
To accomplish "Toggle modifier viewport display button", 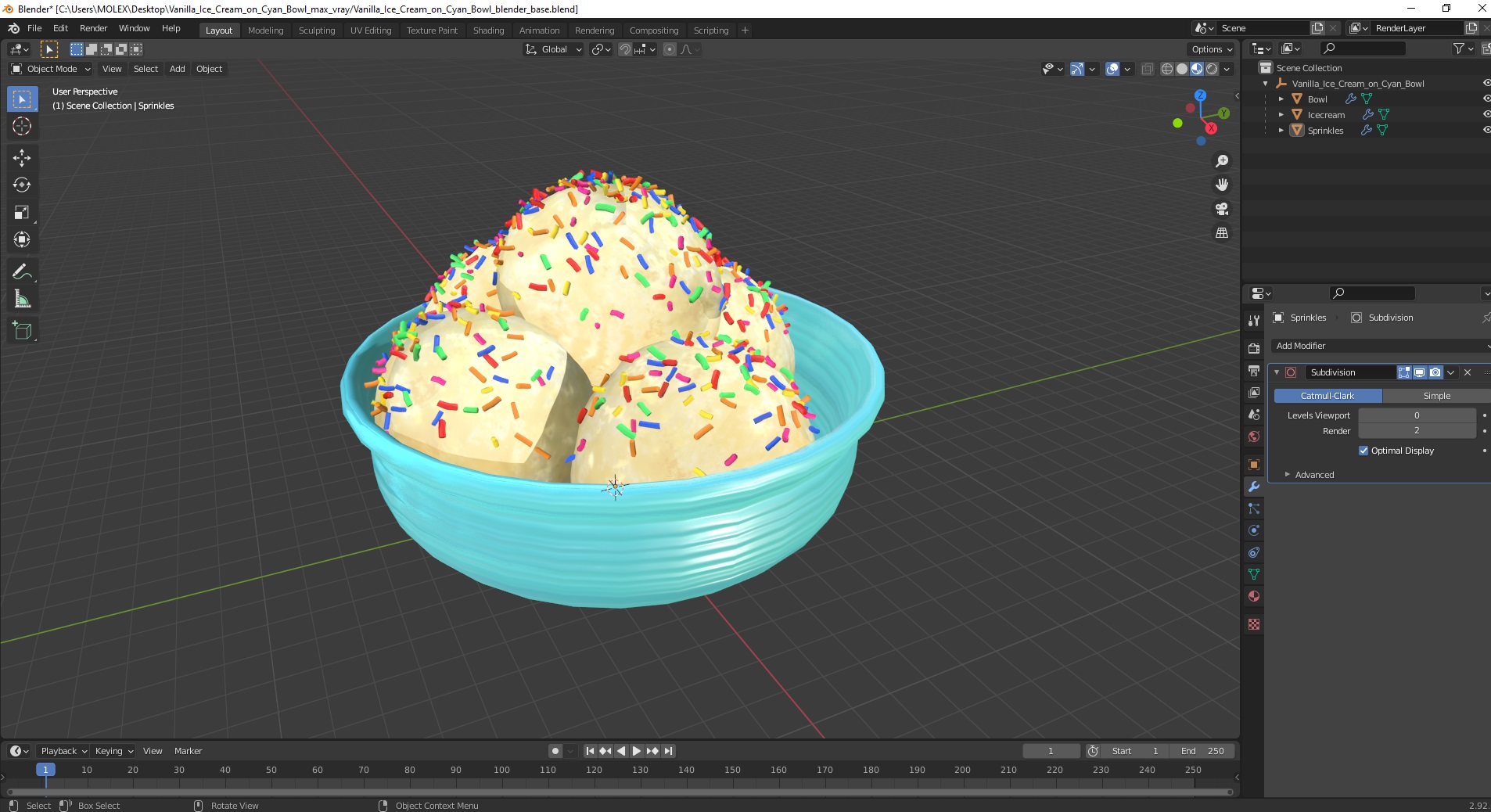I will click(x=1419, y=372).
